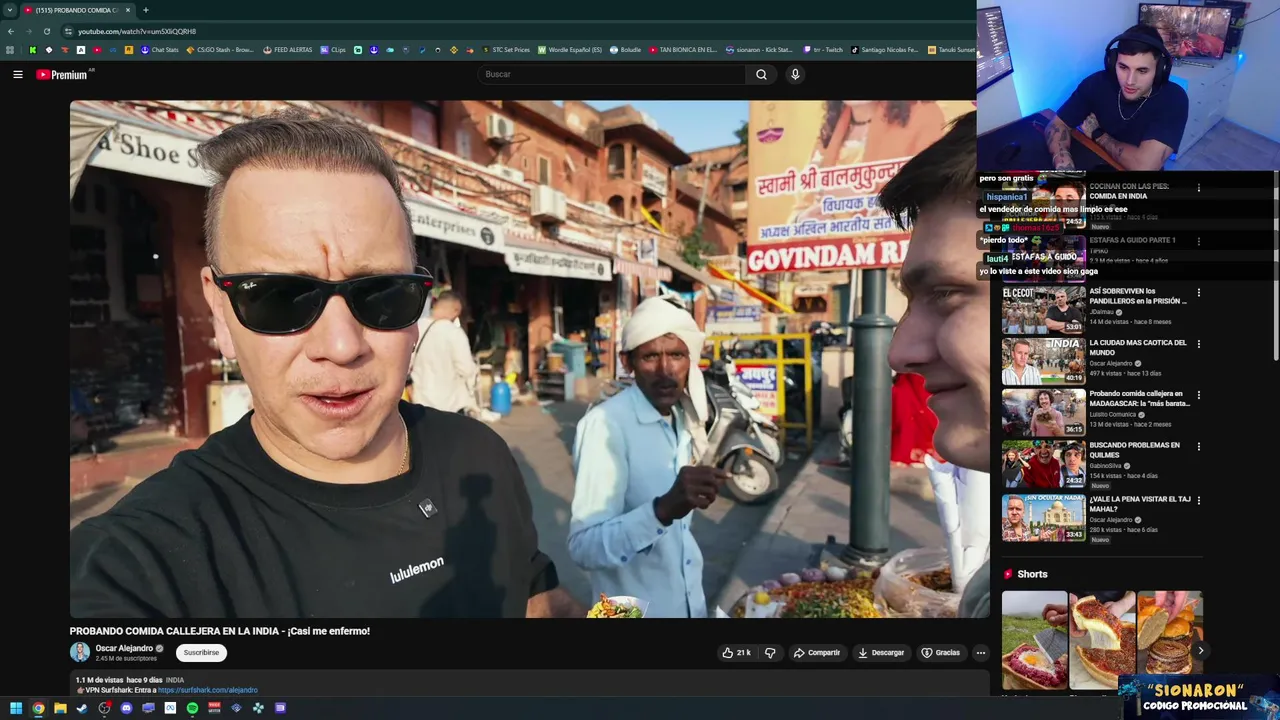
Task: Open the Wordle Español (ES) bookmark
Action: [x=570, y=50]
